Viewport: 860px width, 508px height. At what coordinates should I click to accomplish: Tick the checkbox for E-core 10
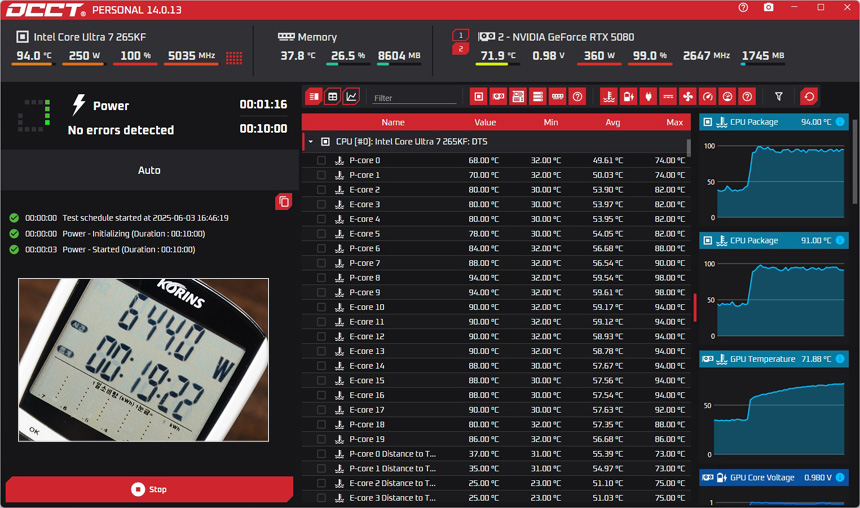(321, 307)
